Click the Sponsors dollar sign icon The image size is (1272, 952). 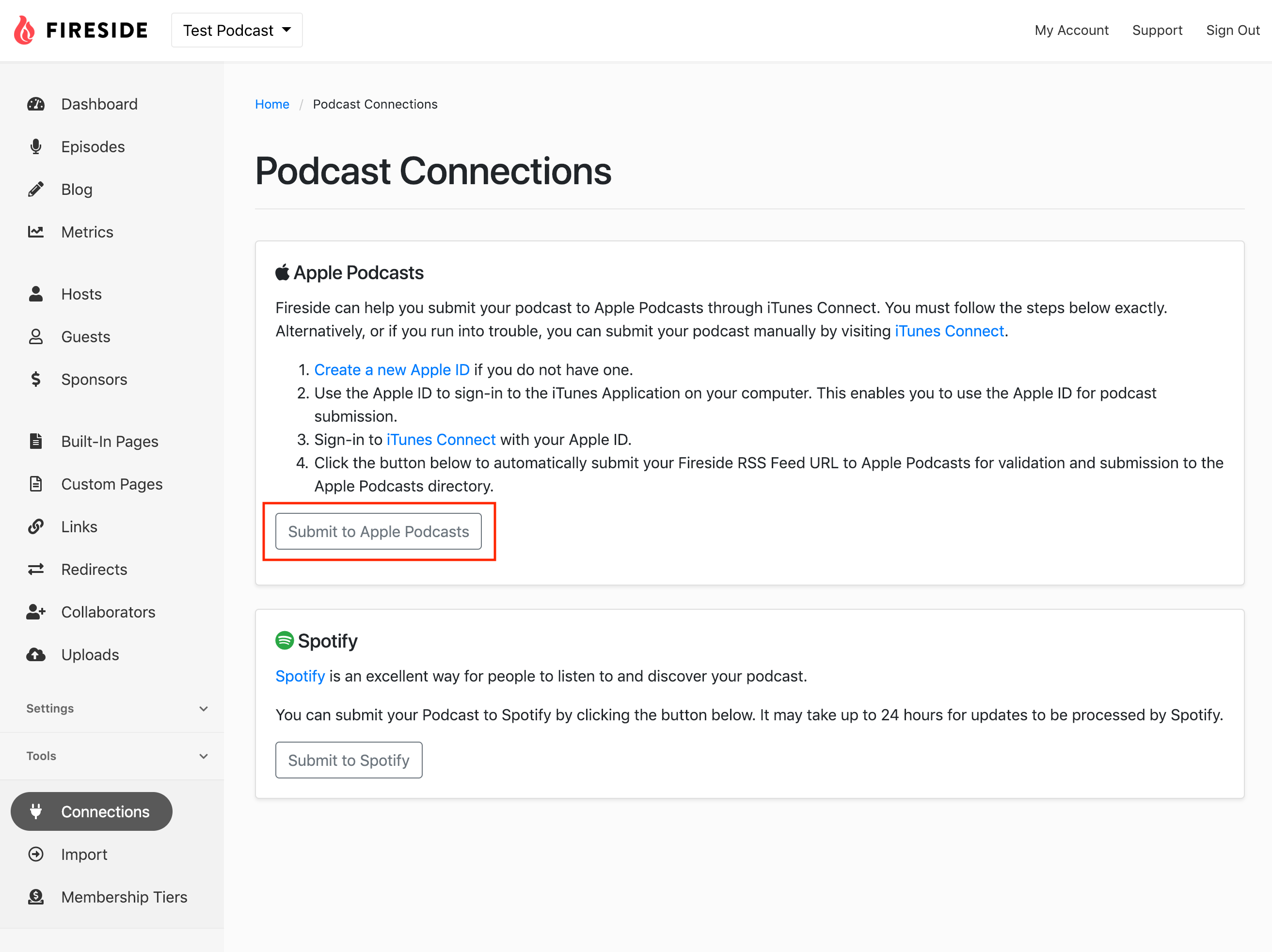[x=36, y=379]
